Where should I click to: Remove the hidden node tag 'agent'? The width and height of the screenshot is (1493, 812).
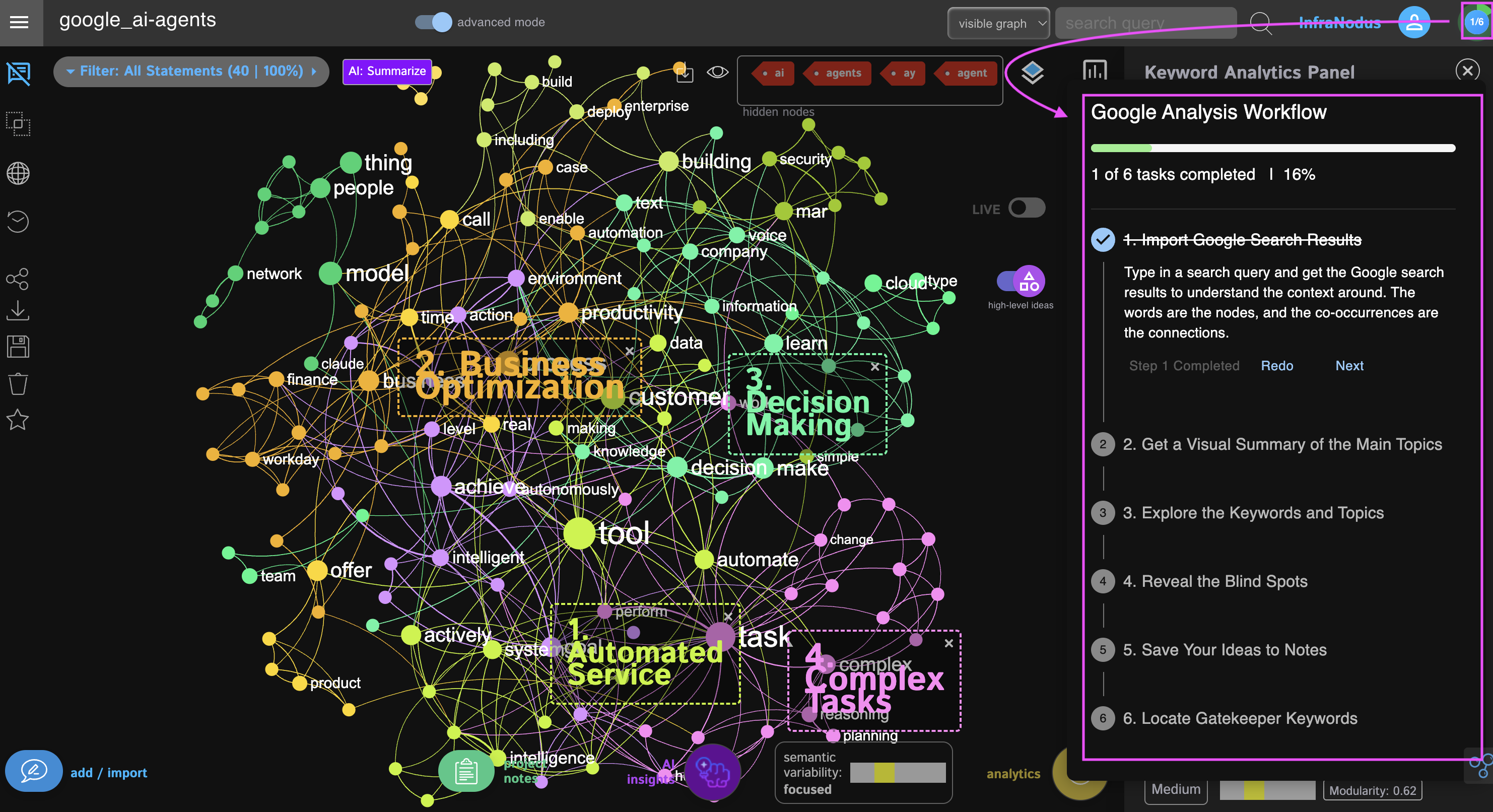point(966,73)
